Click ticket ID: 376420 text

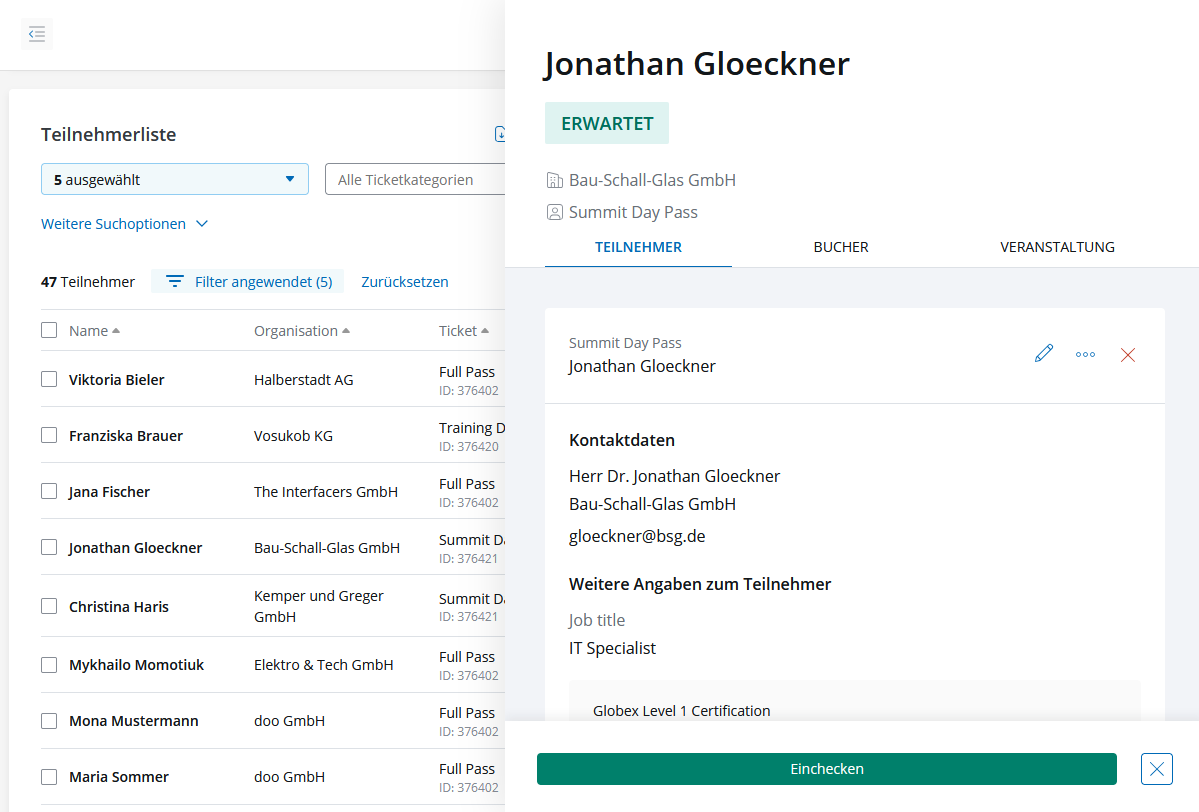pos(469,447)
